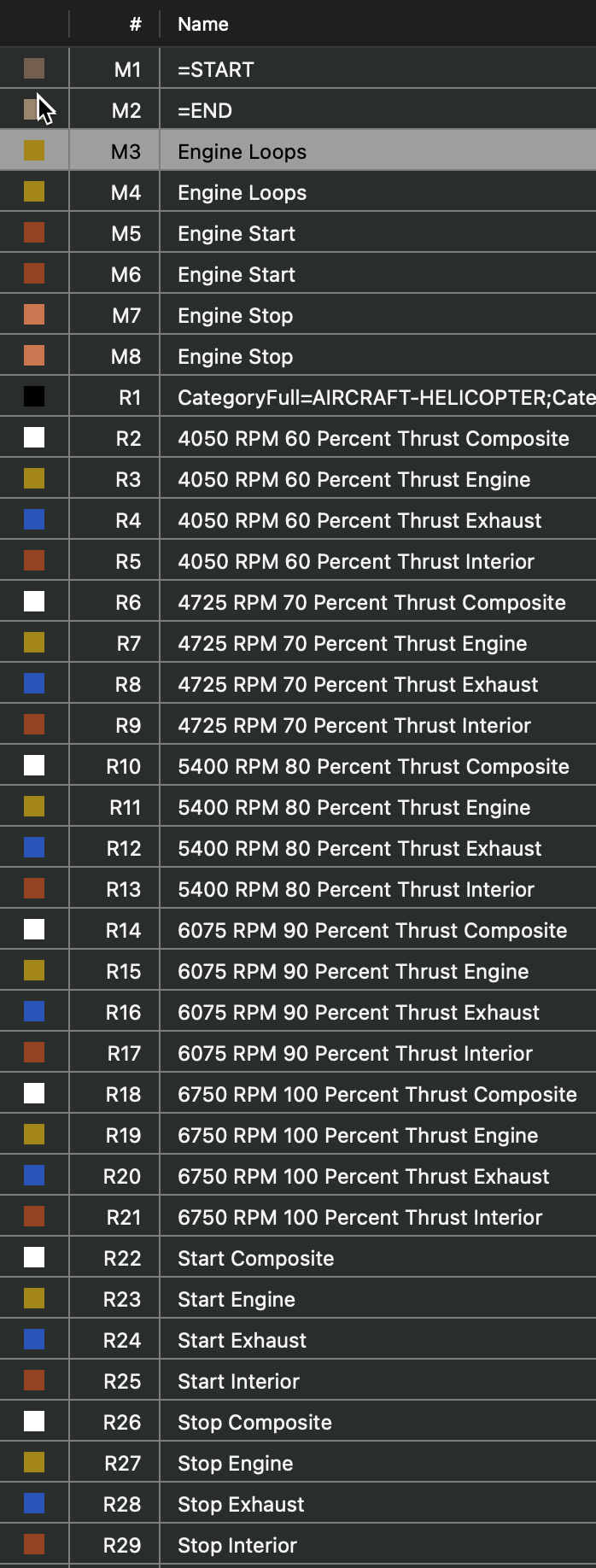596x1568 pixels.
Task: Click the white swatch for region R2
Action: click(x=34, y=438)
